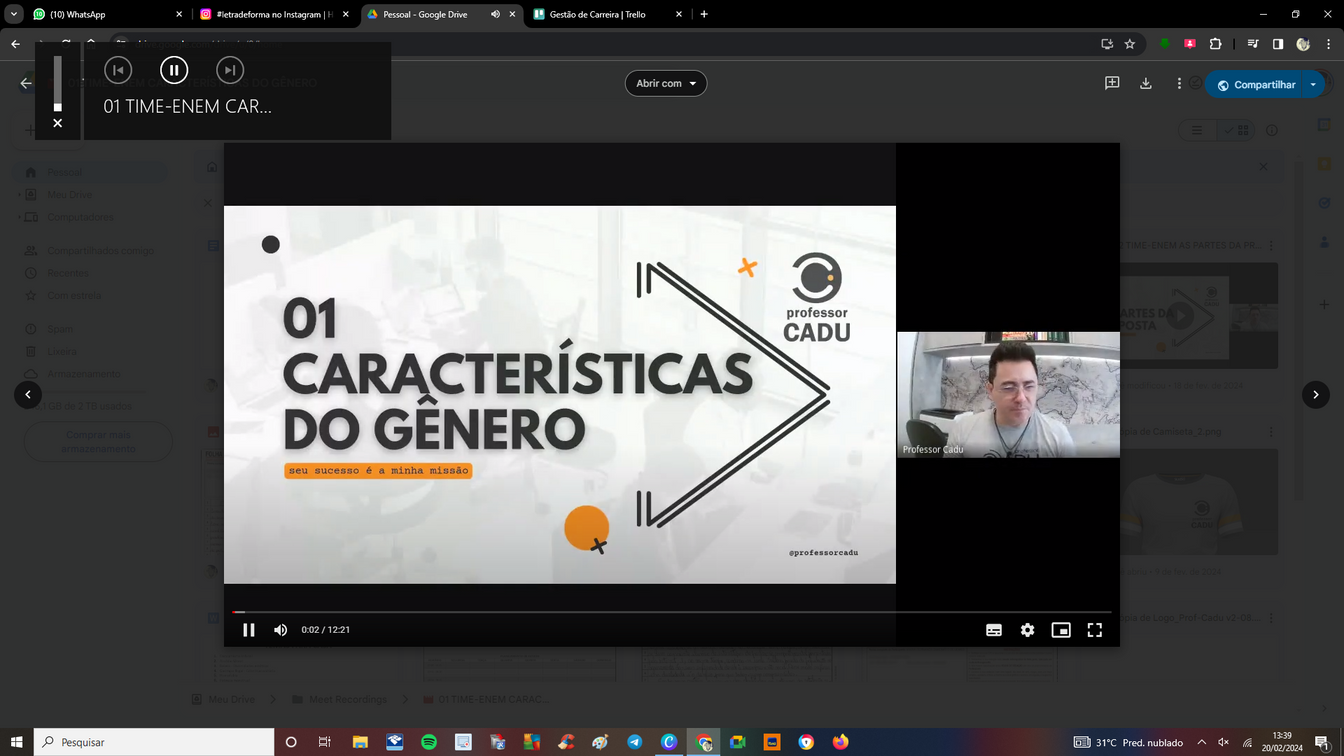The image size is (1344, 756).
Task: Open Spotify from the taskbar
Action: (x=429, y=742)
